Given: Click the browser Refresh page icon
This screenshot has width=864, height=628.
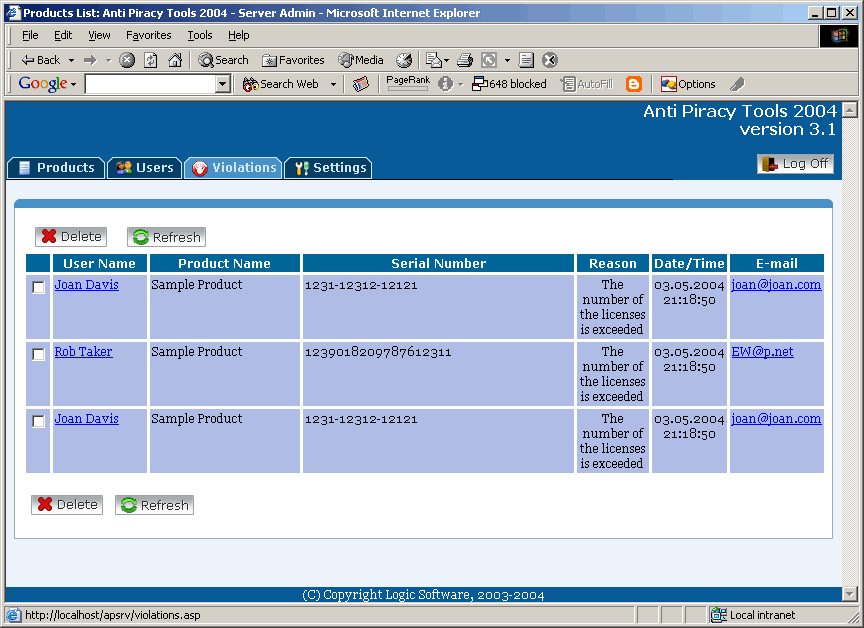Looking at the screenshot, I should (151, 60).
